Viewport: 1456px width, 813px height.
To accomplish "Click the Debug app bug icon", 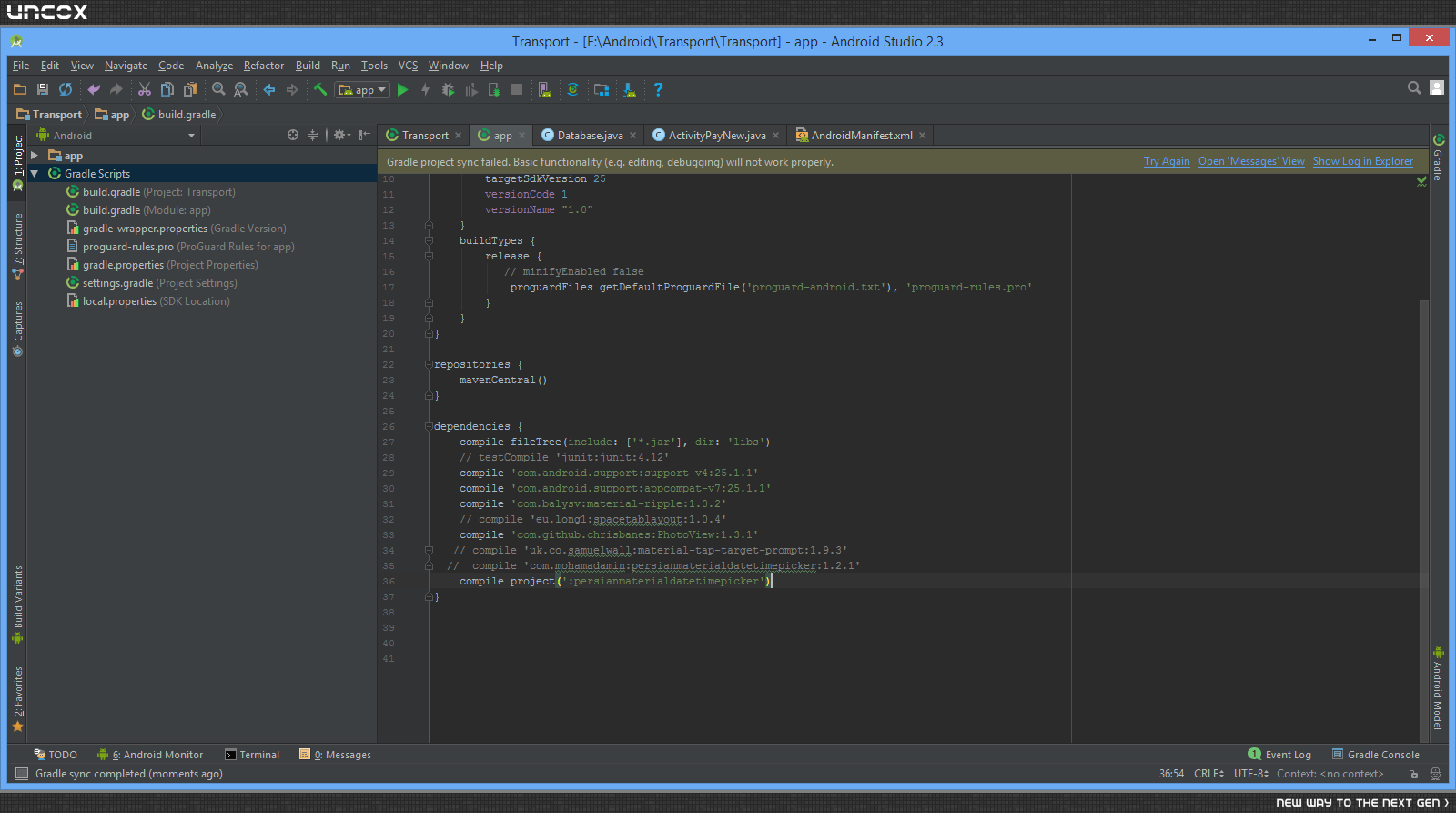I will tap(448, 89).
